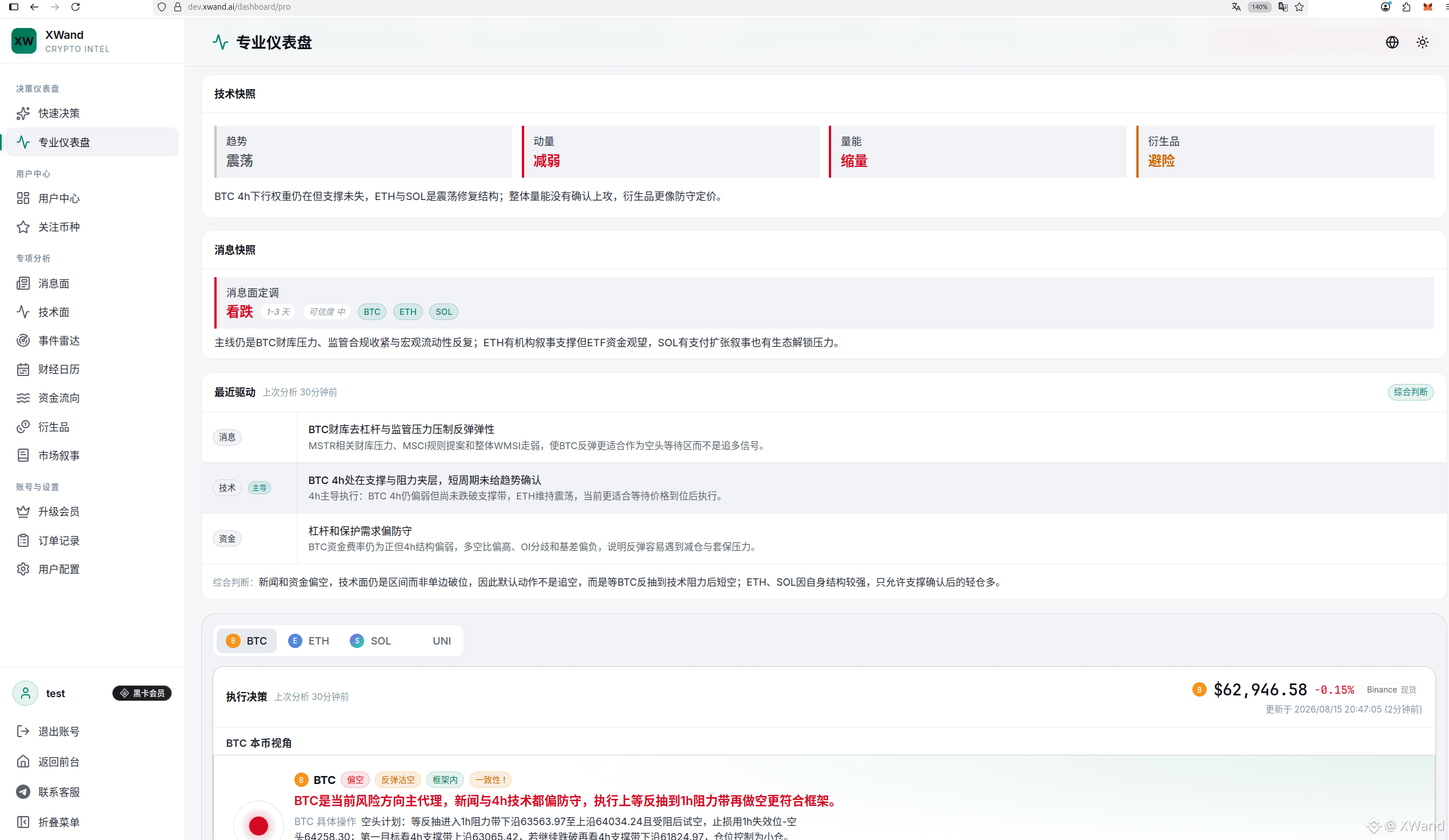Click the 市场叙事 document icon
Viewport: 1449px width, 840px height.
[x=23, y=455]
